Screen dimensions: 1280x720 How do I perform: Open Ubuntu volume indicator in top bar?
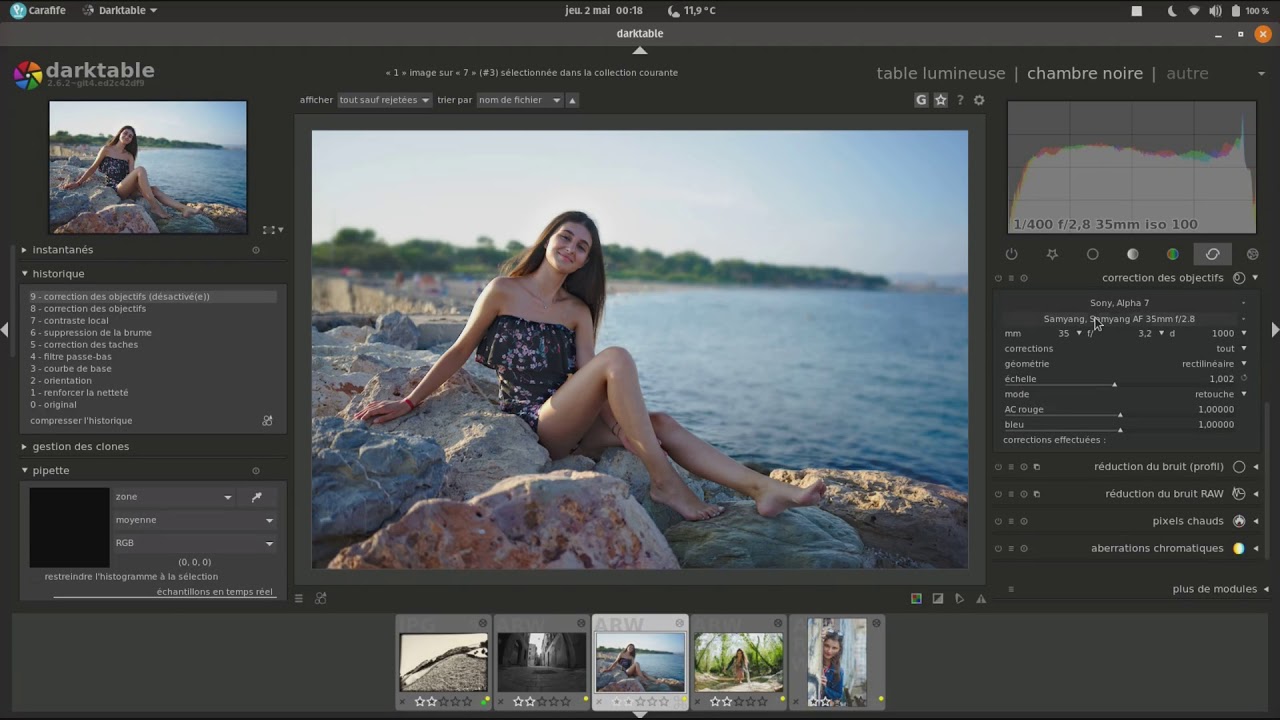[1215, 11]
